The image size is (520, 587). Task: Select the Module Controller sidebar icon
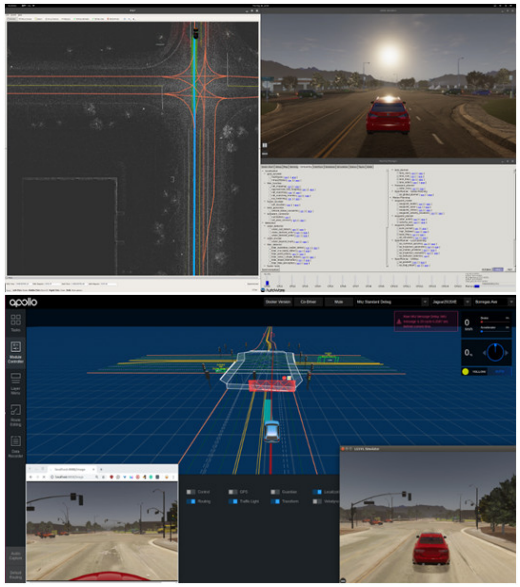(x=15, y=352)
